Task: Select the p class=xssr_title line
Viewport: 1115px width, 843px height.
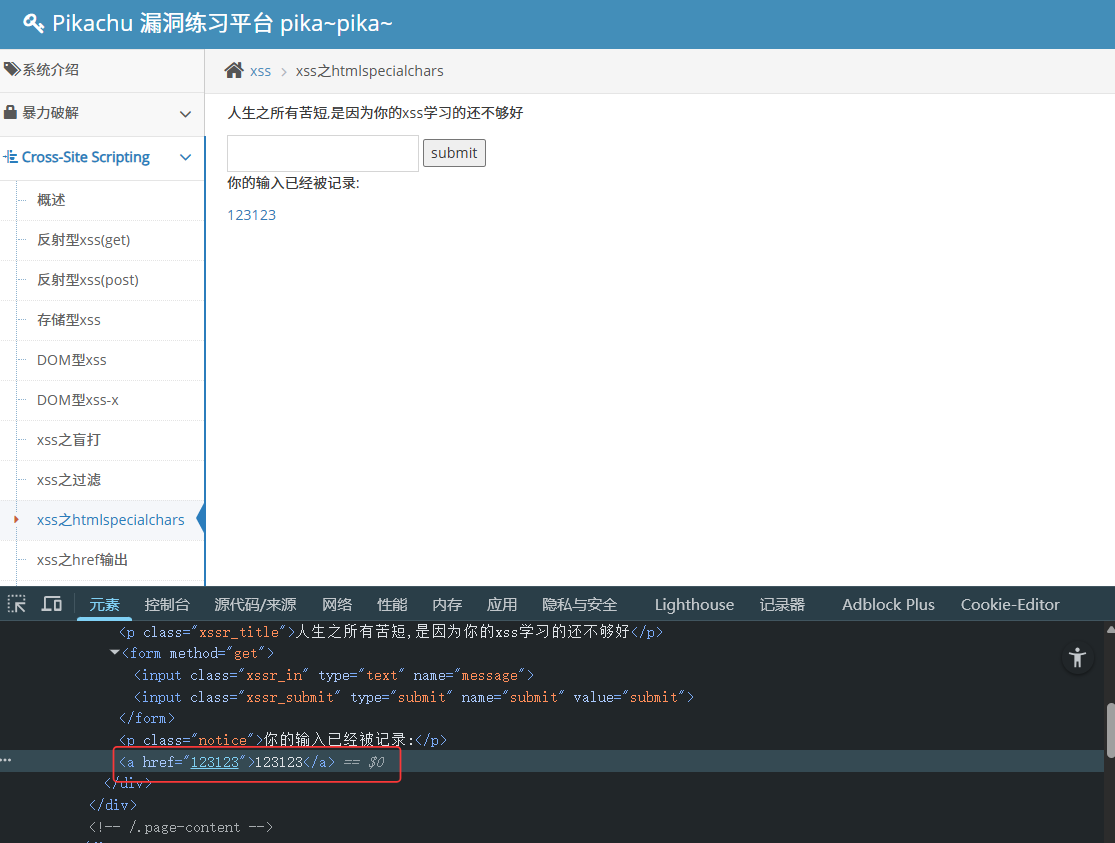Action: pyautogui.click(x=390, y=632)
